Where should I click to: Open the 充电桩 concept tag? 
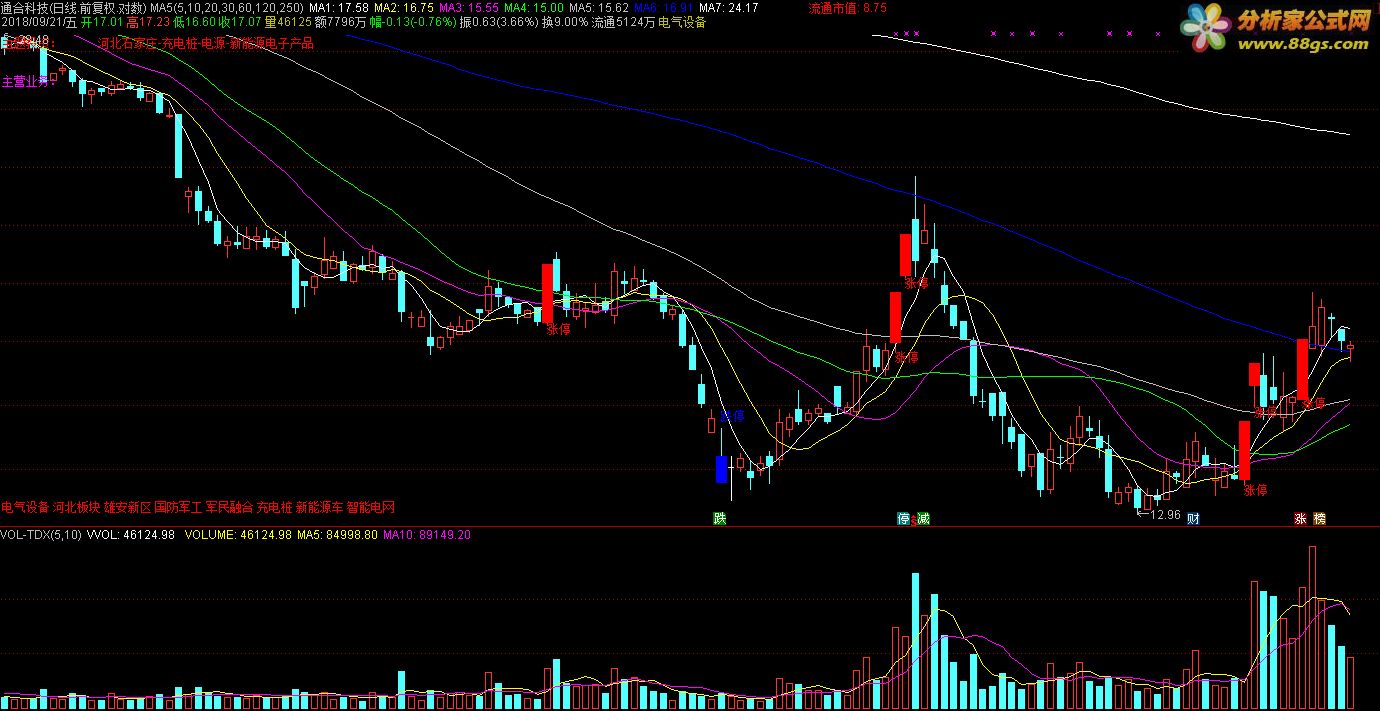274,507
